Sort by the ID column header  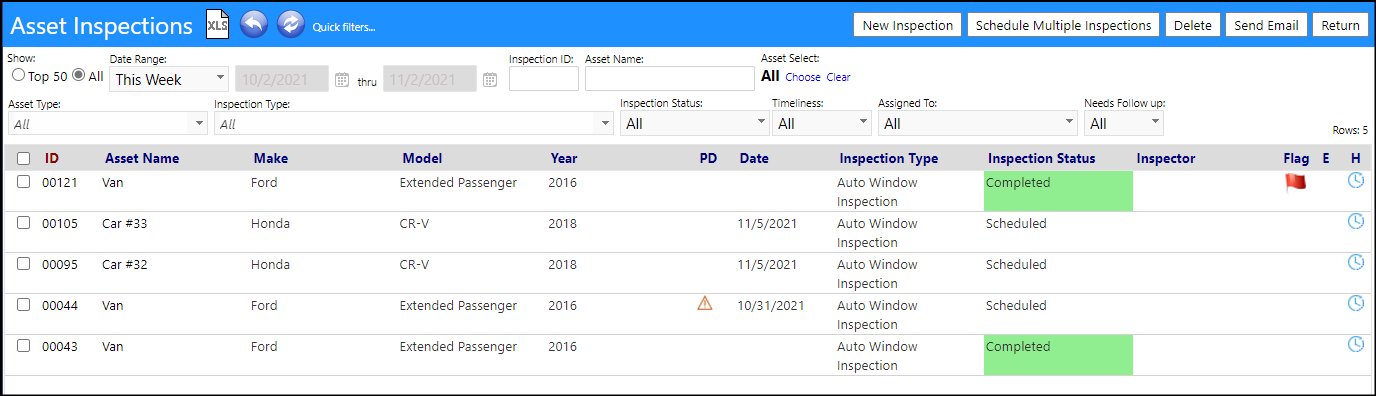(x=52, y=158)
